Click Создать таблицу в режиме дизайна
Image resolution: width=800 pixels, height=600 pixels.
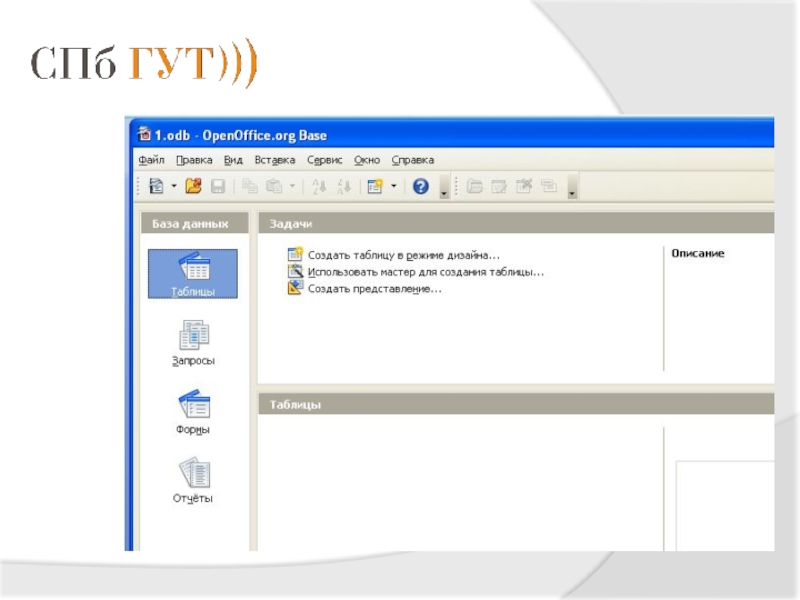[x=404, y=255]
